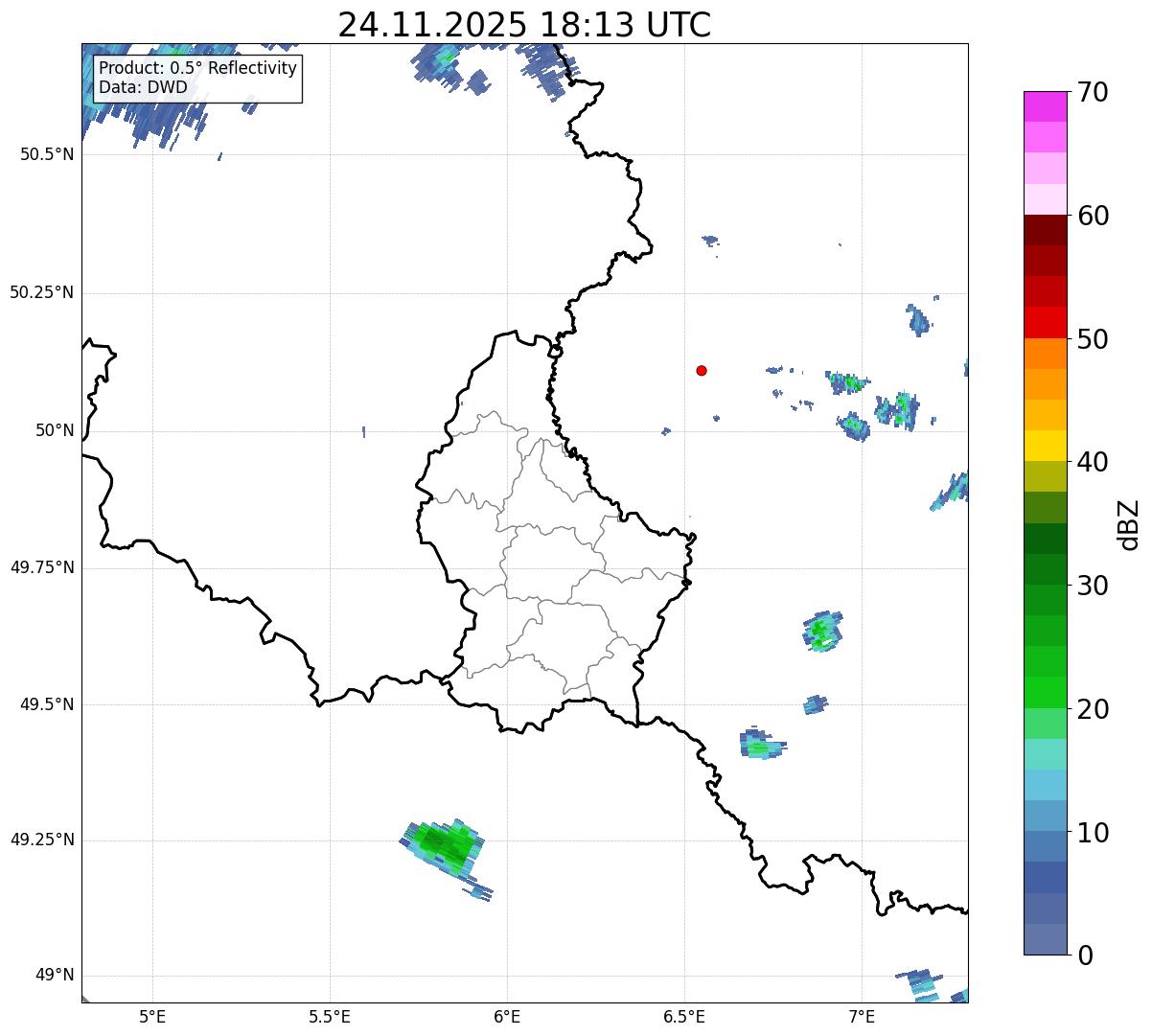
Task: Click the orange colorbar segment below 50
Action: [1044, 354]
